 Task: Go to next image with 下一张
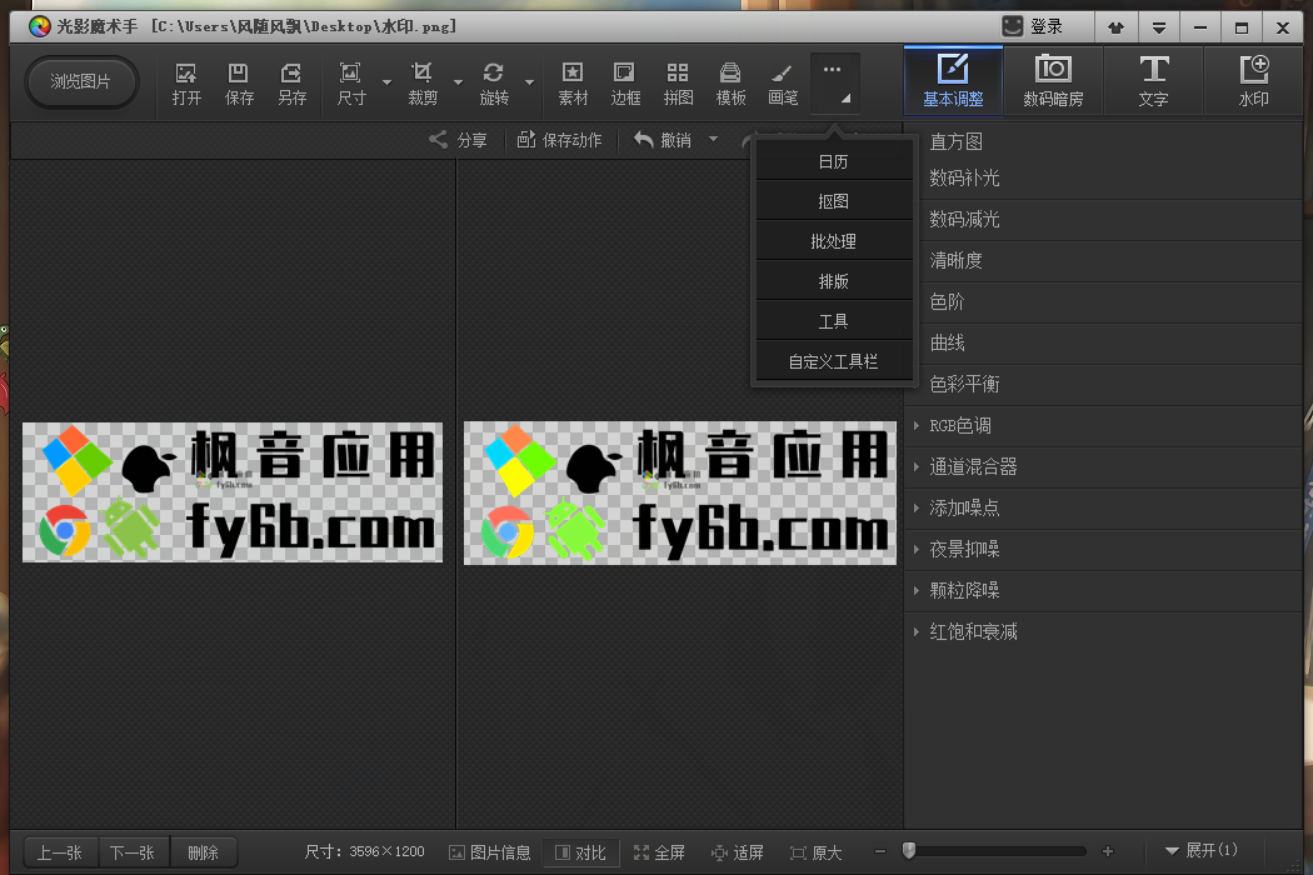pyautogui.click(x=133, y=853)
